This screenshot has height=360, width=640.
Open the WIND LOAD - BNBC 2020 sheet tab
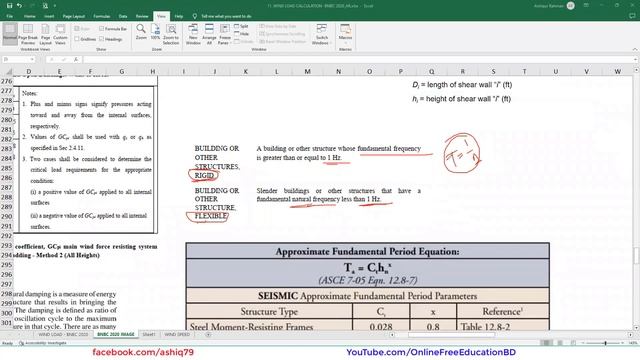pyautogui.click(x=63, y=335)
